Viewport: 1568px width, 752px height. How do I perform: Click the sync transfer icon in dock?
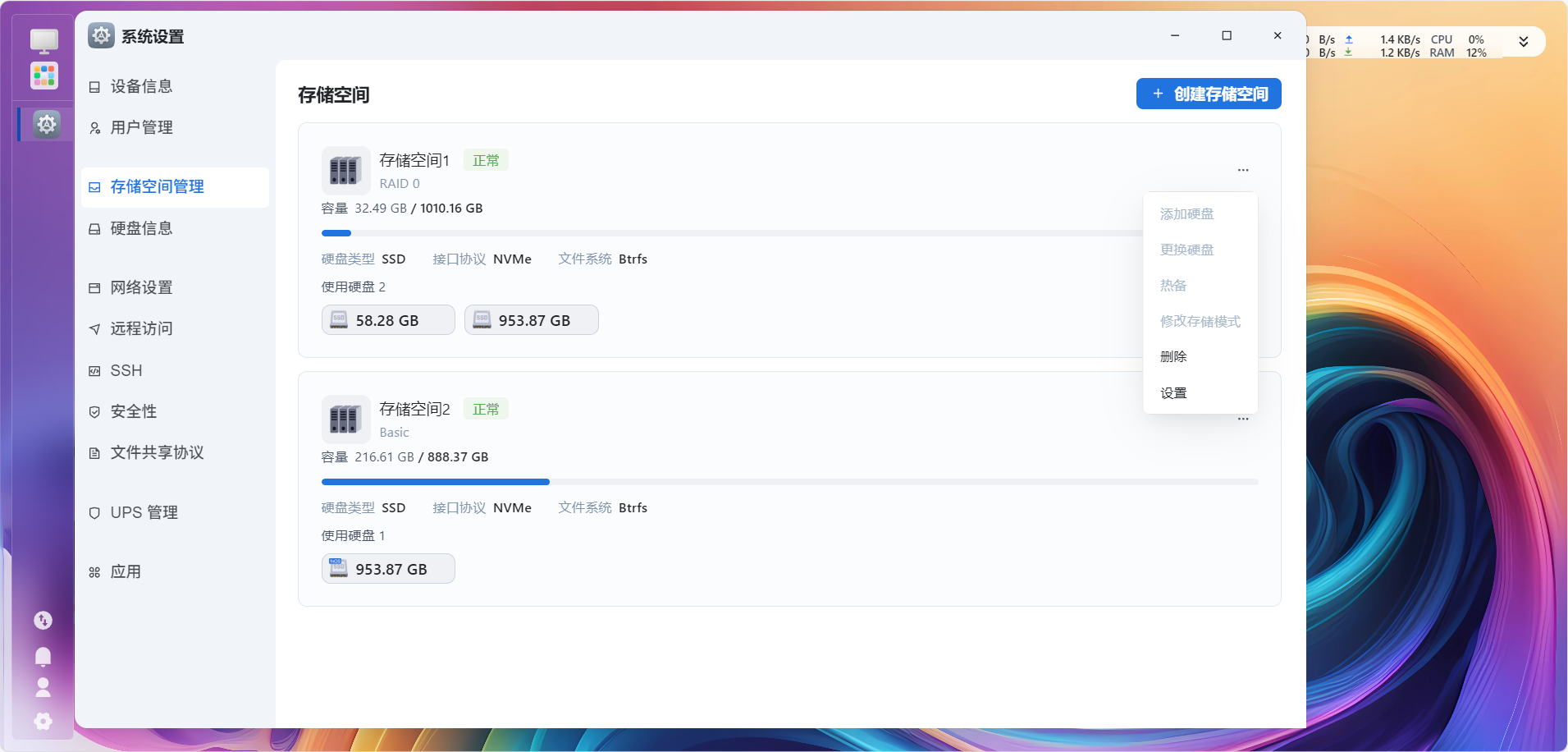(43, 621)
